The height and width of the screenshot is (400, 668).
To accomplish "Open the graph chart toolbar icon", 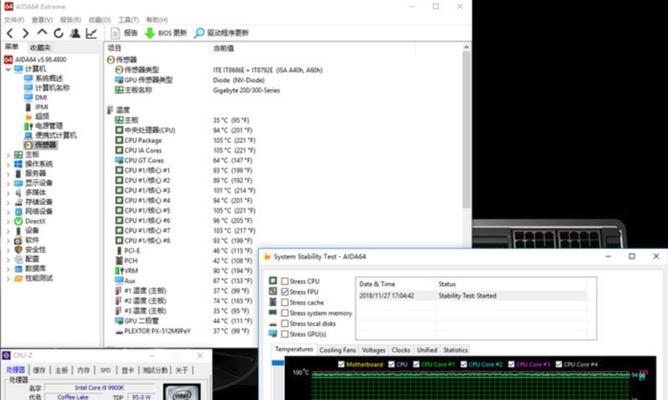I will click(x=91, y=33).
